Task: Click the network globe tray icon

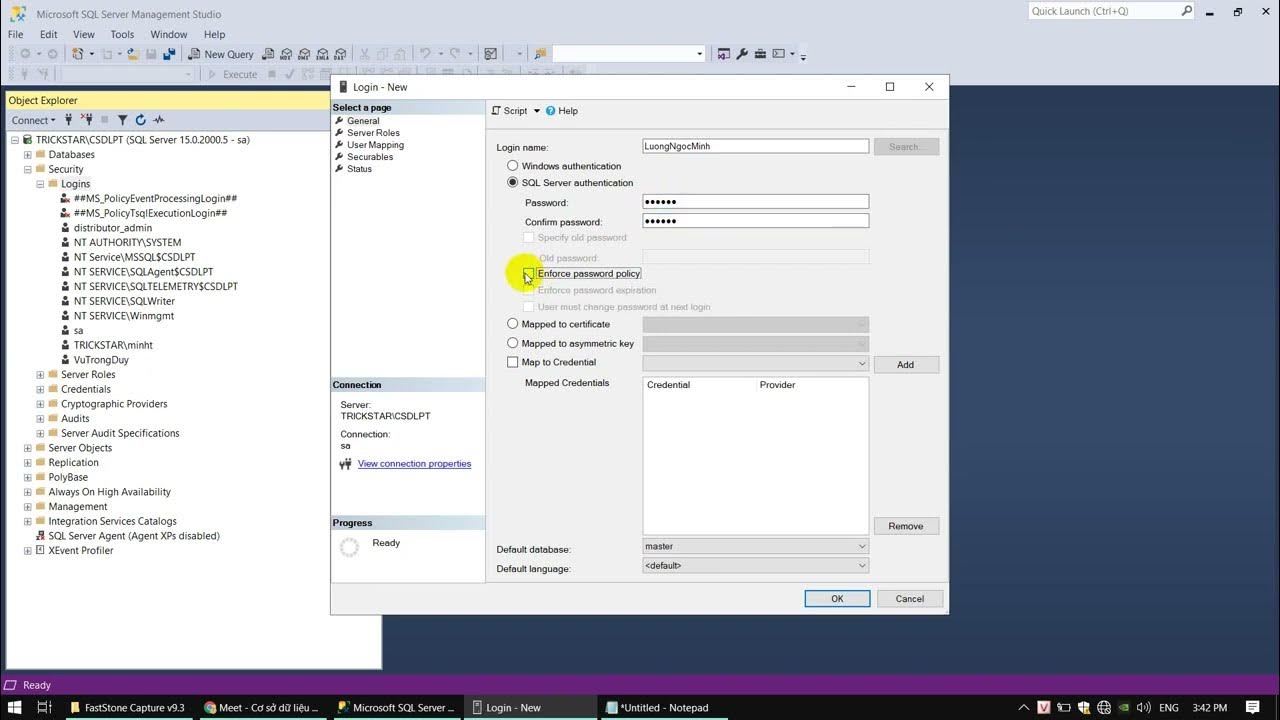Action: pyautogui.click(x=1104, y=707)
